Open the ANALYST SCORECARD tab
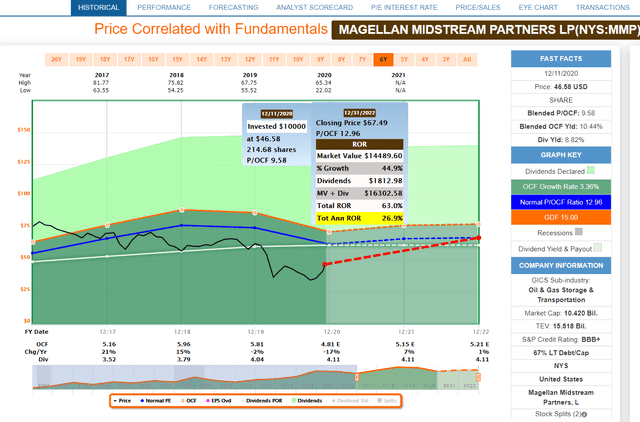640x422 pixels. click(314, 7)
